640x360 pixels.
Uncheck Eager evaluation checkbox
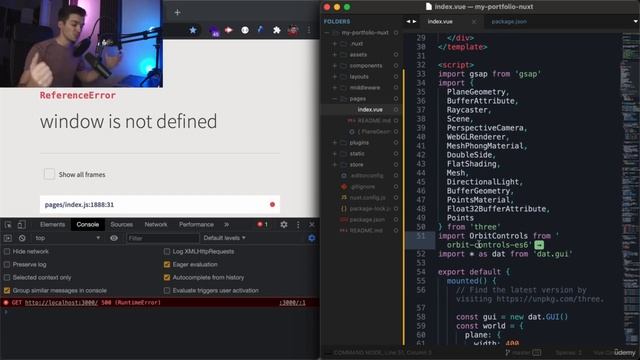click(x=167, y=264)
